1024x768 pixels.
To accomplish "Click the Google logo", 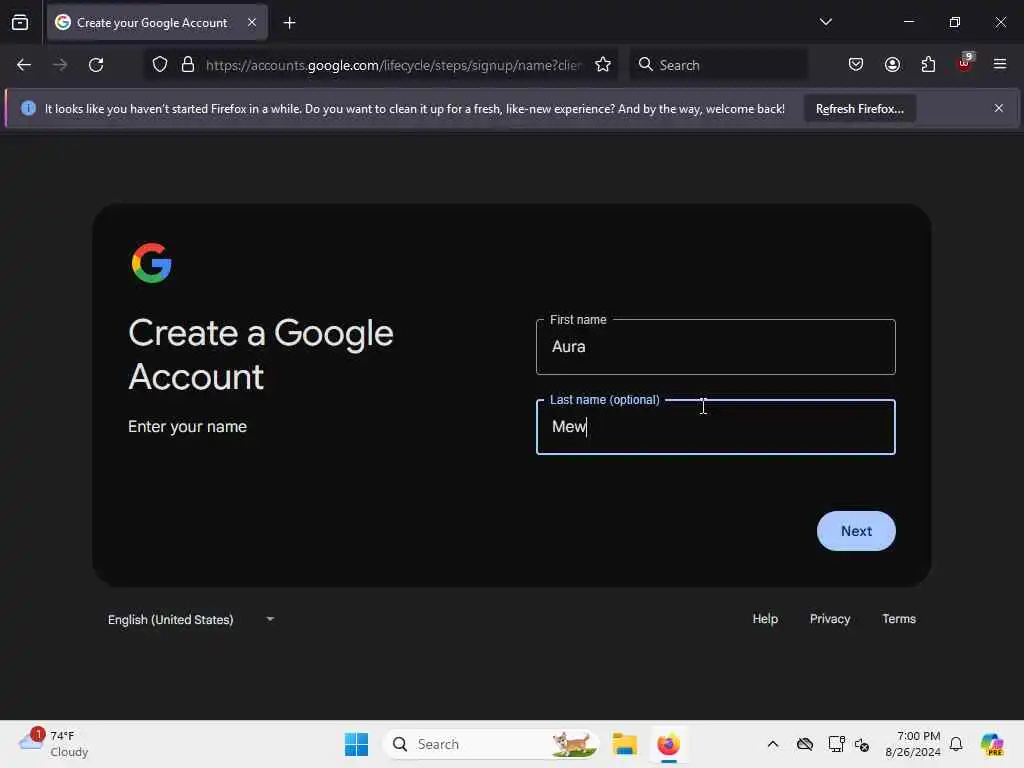I will [x=152, y=263].
